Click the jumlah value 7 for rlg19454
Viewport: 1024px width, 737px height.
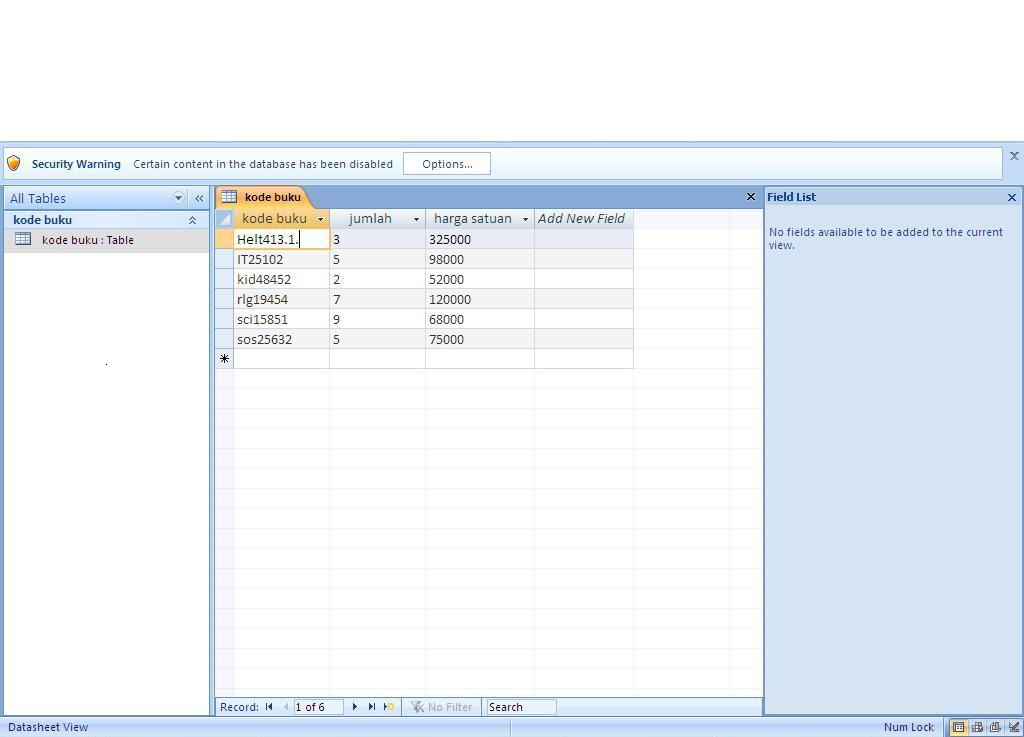(377, 299)
